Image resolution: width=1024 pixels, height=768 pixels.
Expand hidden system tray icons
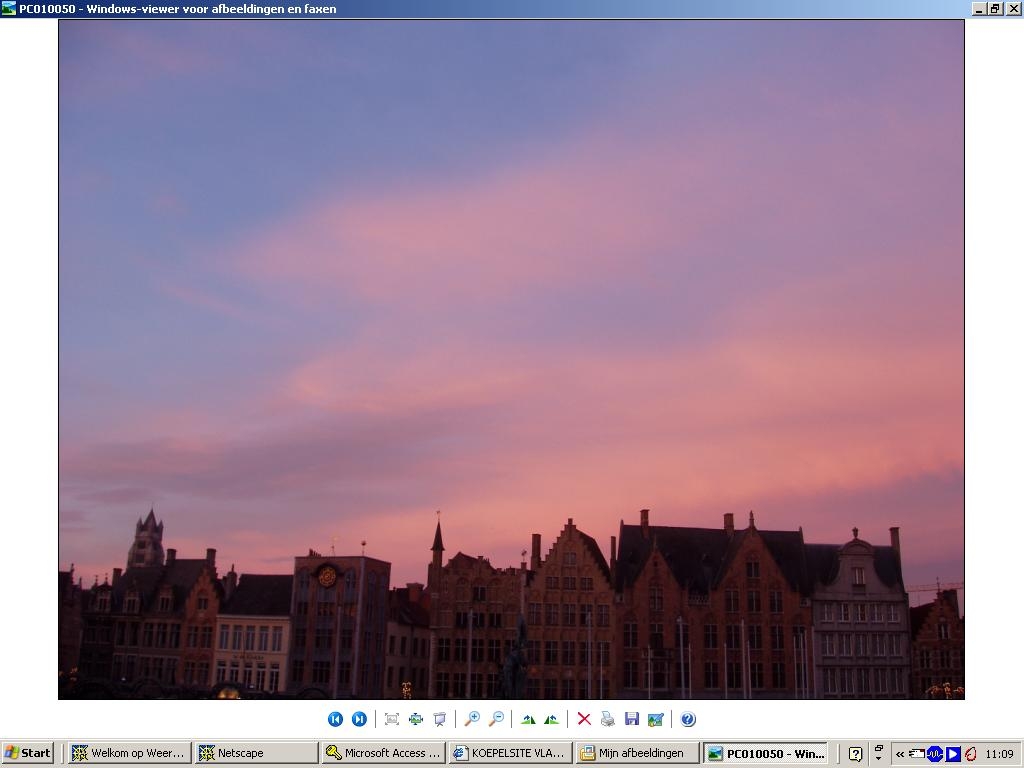pos(900,754)
